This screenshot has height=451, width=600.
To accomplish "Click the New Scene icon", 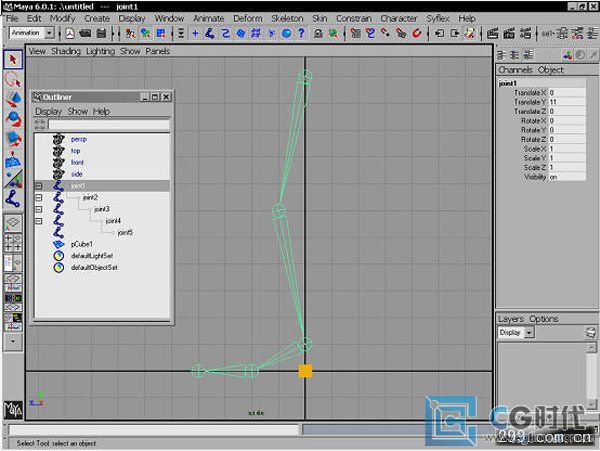I will (x=70, y=34).
